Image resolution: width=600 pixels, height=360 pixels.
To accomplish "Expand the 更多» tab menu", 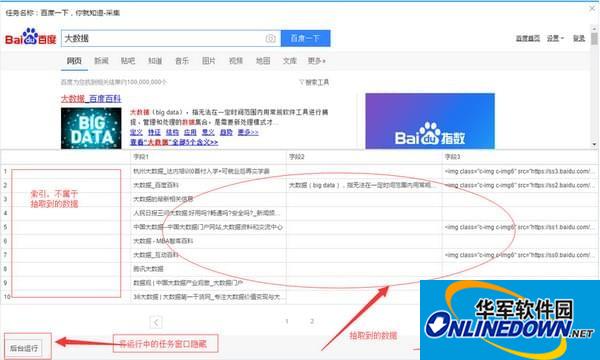I will click(317, 60).
